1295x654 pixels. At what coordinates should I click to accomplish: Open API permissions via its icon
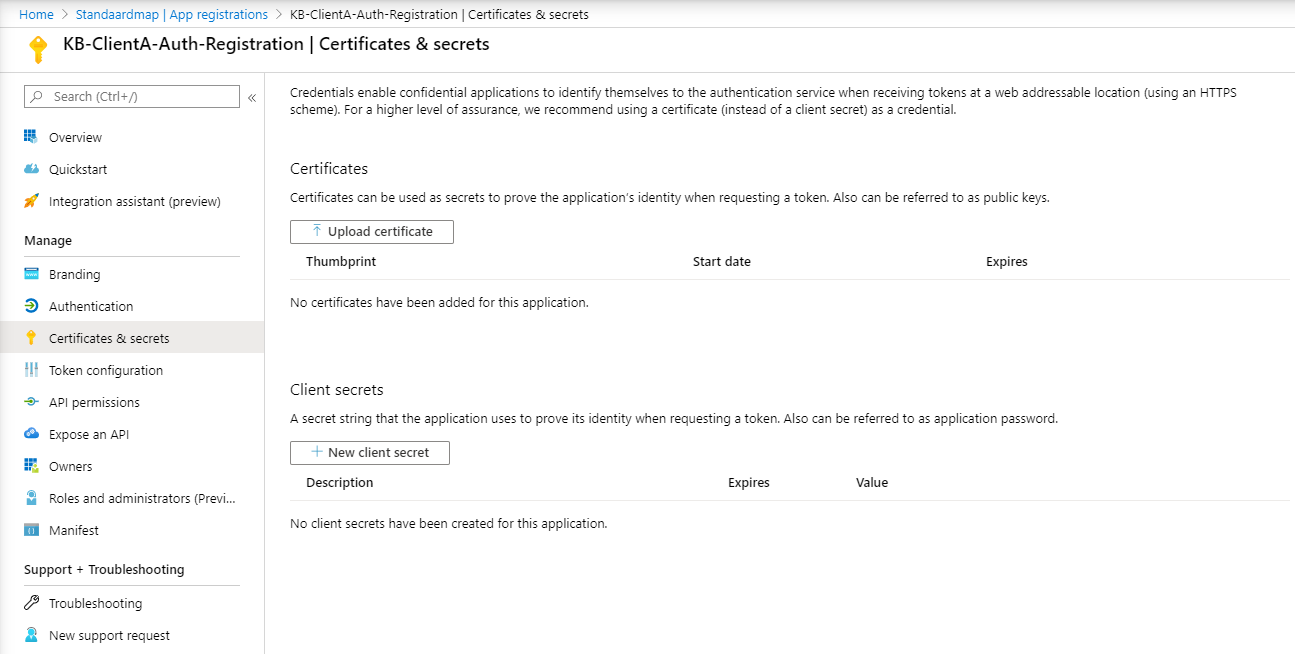(33, 401)
